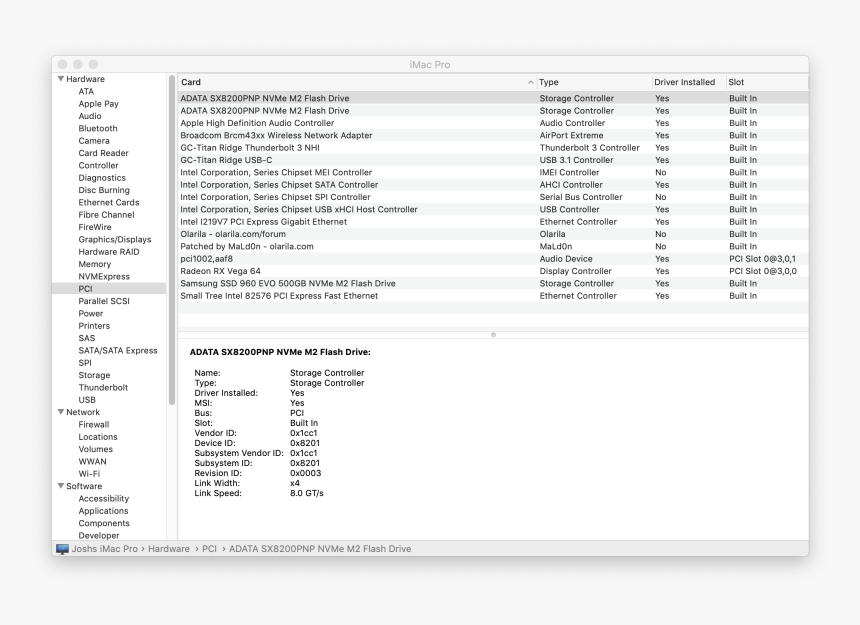Select Intel USB xHCI Host Controller row
The width and height of the screenshot is (860, 625).
pos(493,209)
